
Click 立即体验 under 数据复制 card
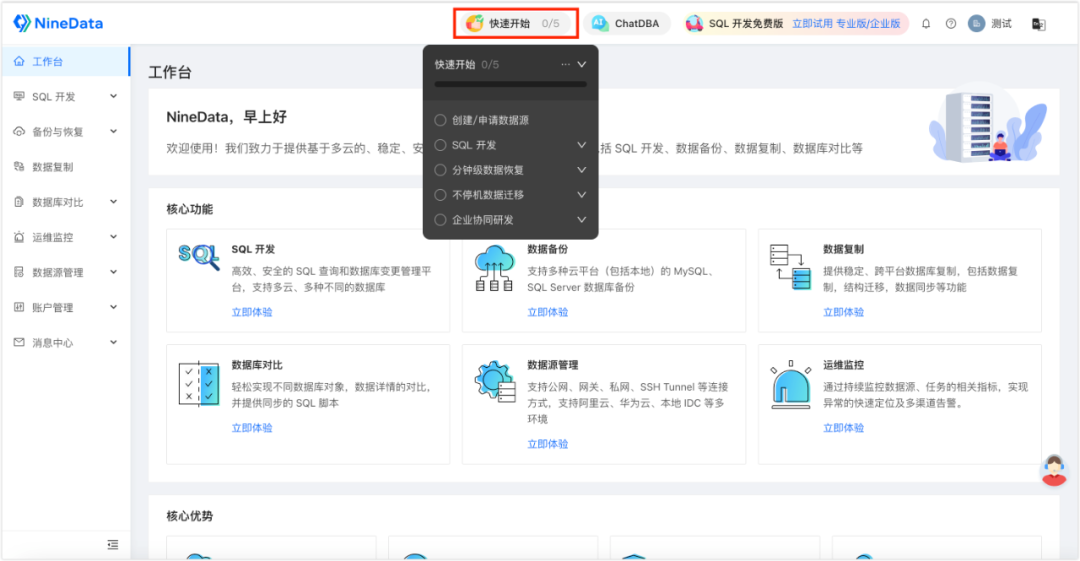[x=844, y=312]
